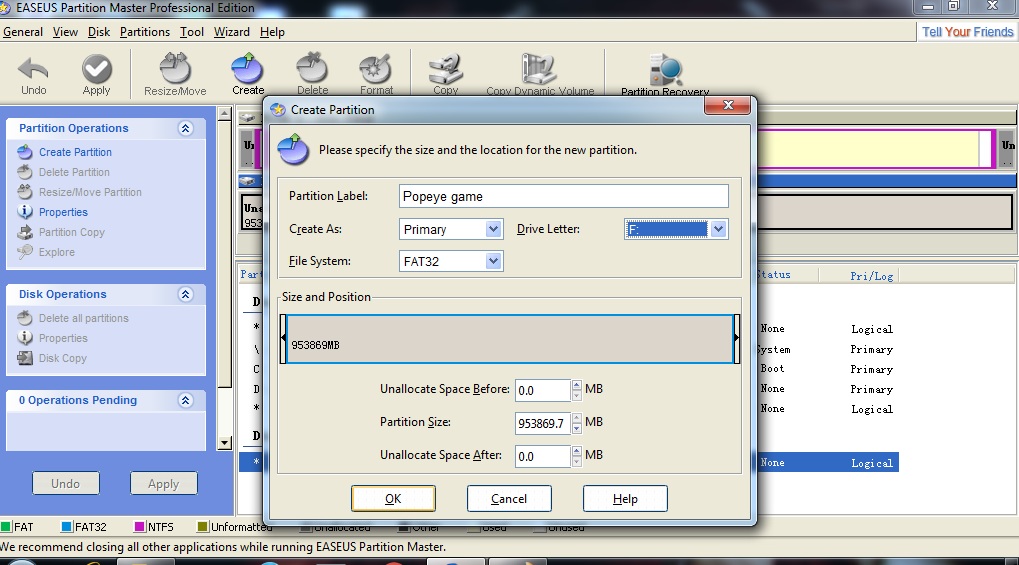This screenshot has height=565, width=1019.
Task: Confirm with the OK button
Action: (x=393, y=499)
